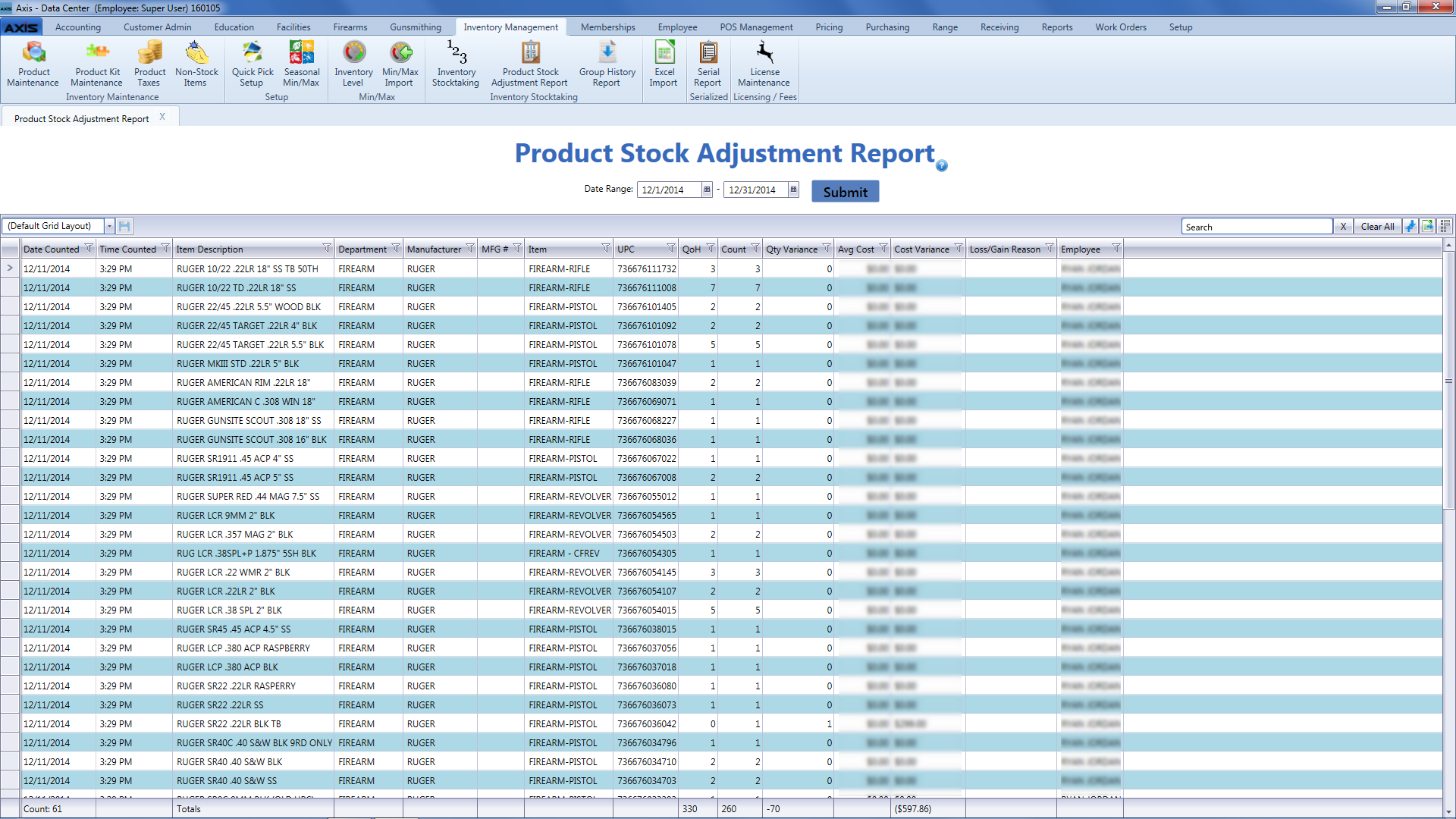Open UPC column filter

point(671,248)
